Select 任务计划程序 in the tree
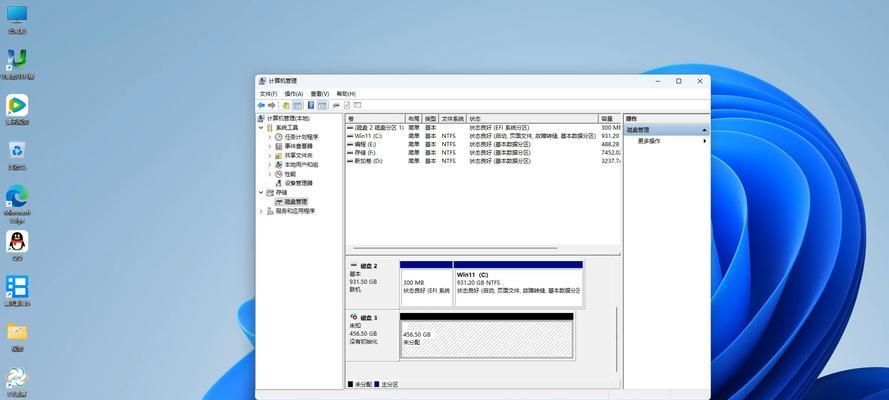The image size is (889, 400). pos(297,137)
